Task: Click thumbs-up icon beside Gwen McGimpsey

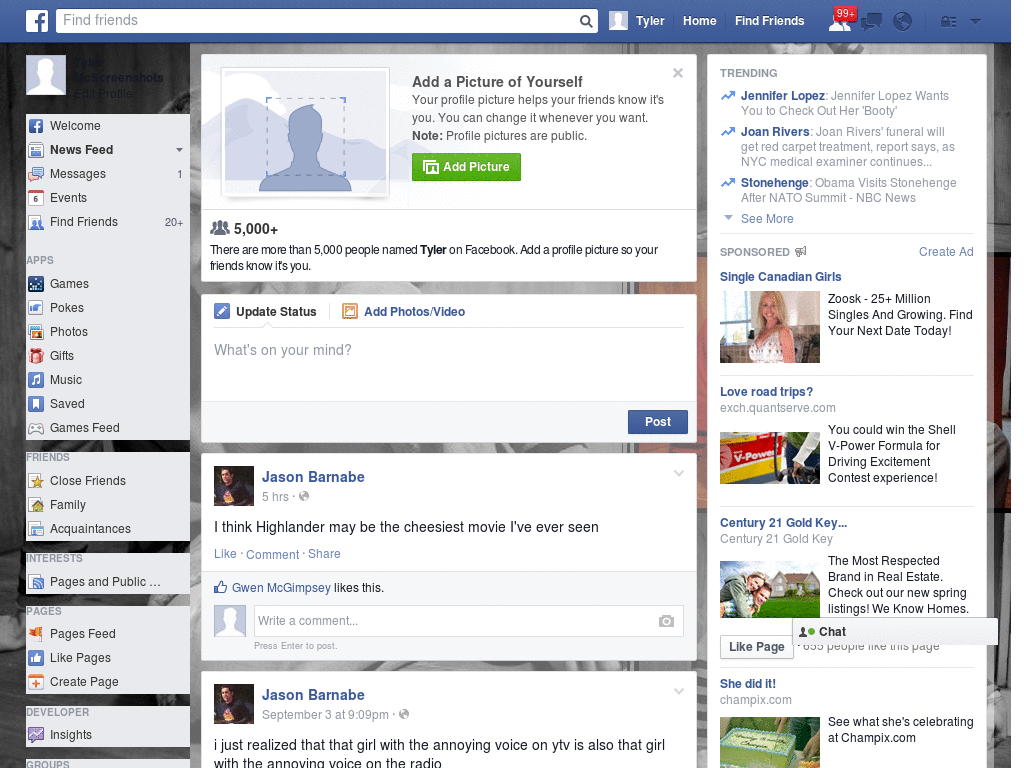Action: click(x=221, y=587)
